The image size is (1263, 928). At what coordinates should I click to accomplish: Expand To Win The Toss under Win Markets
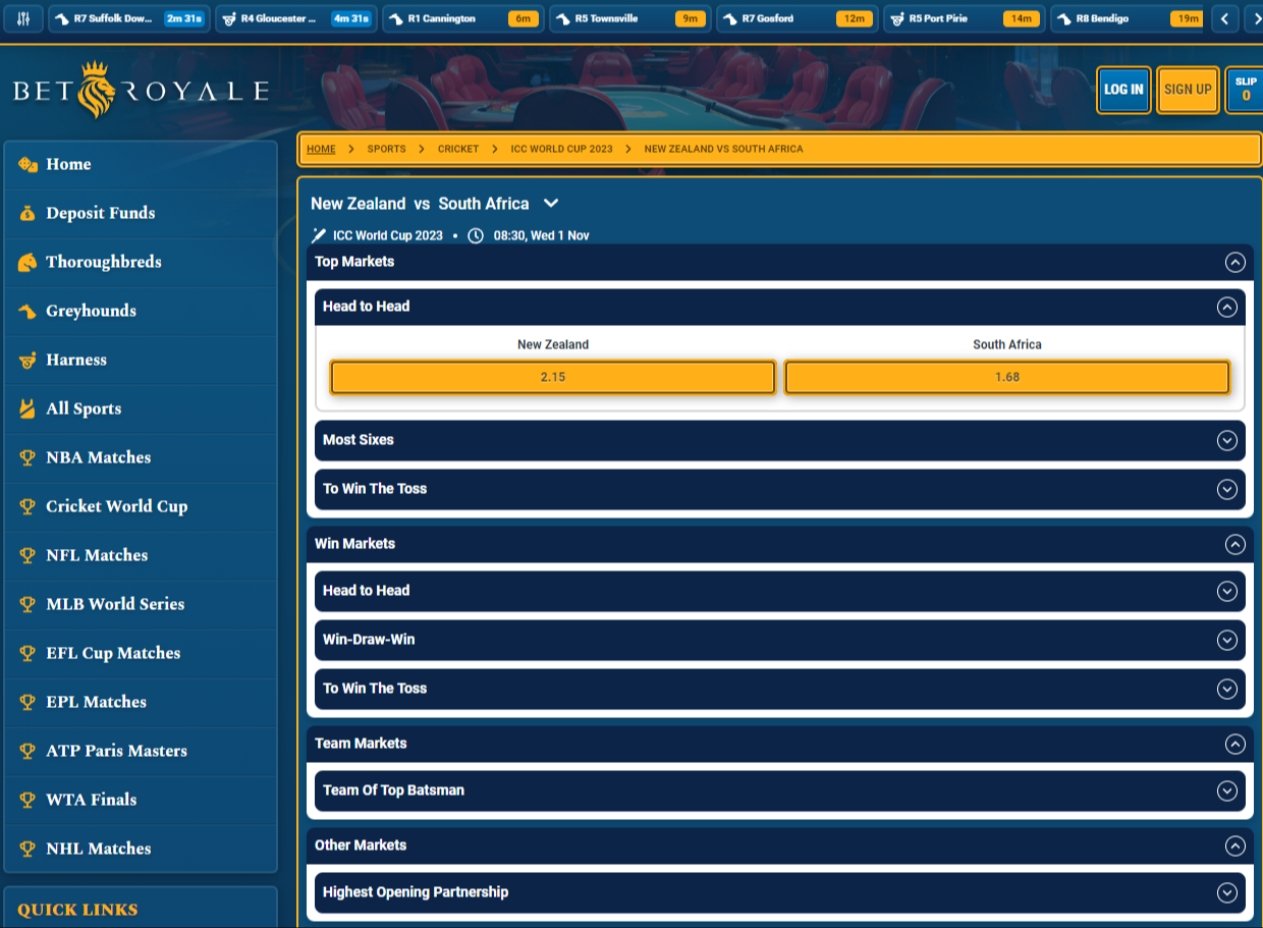pyautogui.click(x=1227, y=689)
